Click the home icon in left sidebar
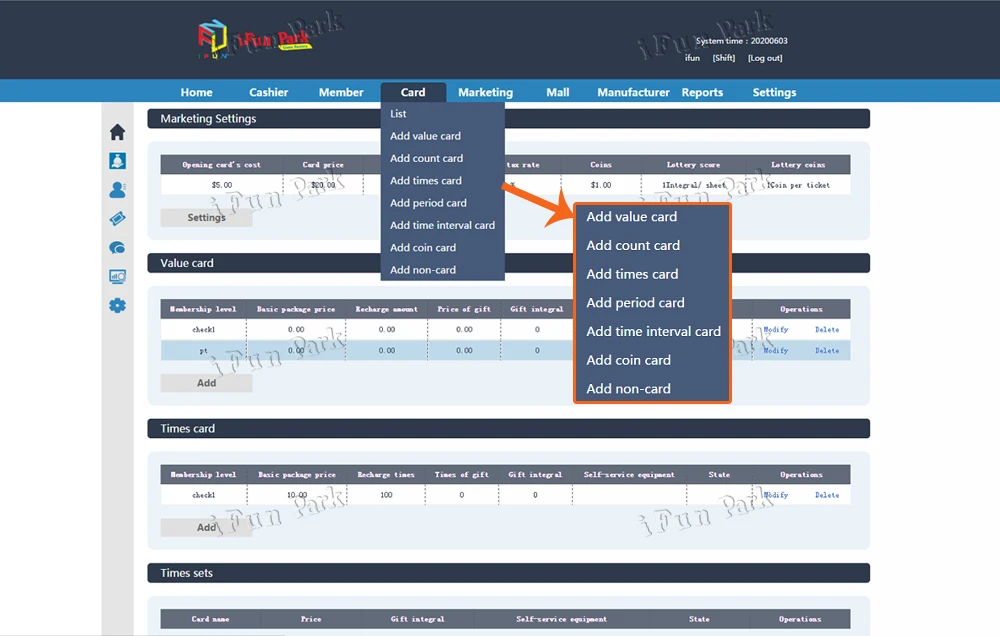Viewport: 1000px width, 636px height. pyautogui.click(x=117, y=132)
